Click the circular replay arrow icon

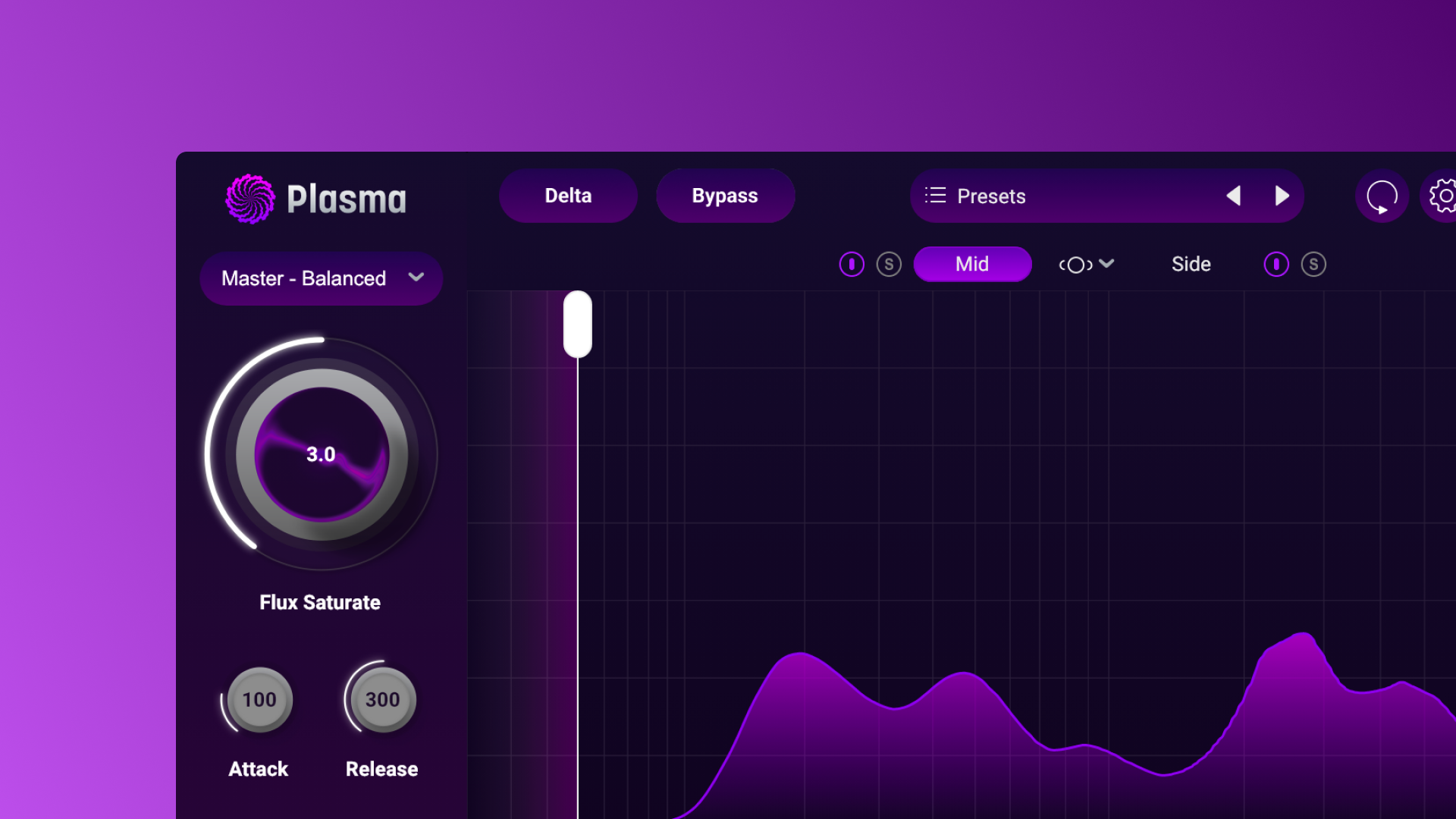[1382, 196]
